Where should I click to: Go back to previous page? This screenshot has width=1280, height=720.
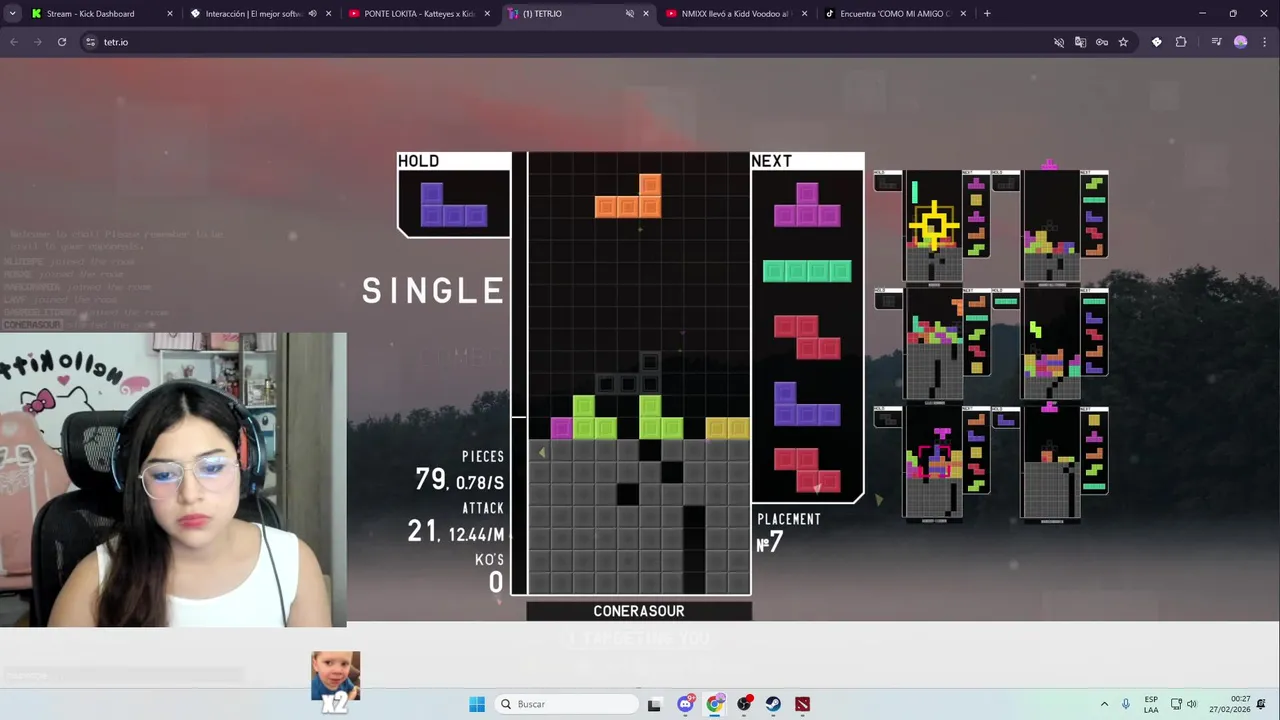[14, 42]
